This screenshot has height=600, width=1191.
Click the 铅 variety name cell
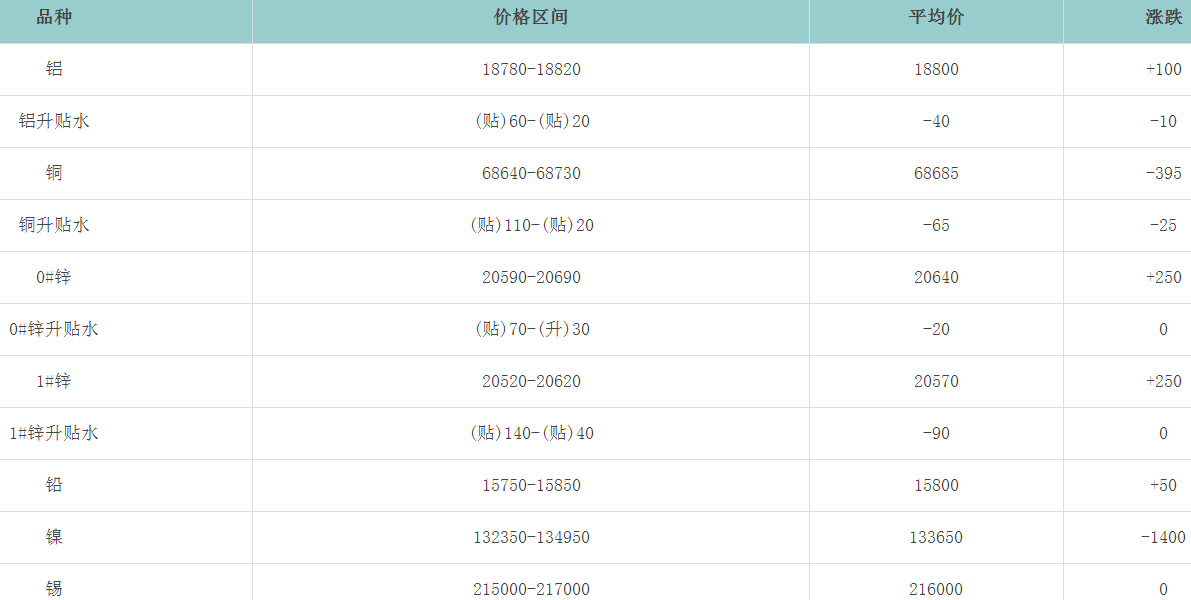(54, 485)
